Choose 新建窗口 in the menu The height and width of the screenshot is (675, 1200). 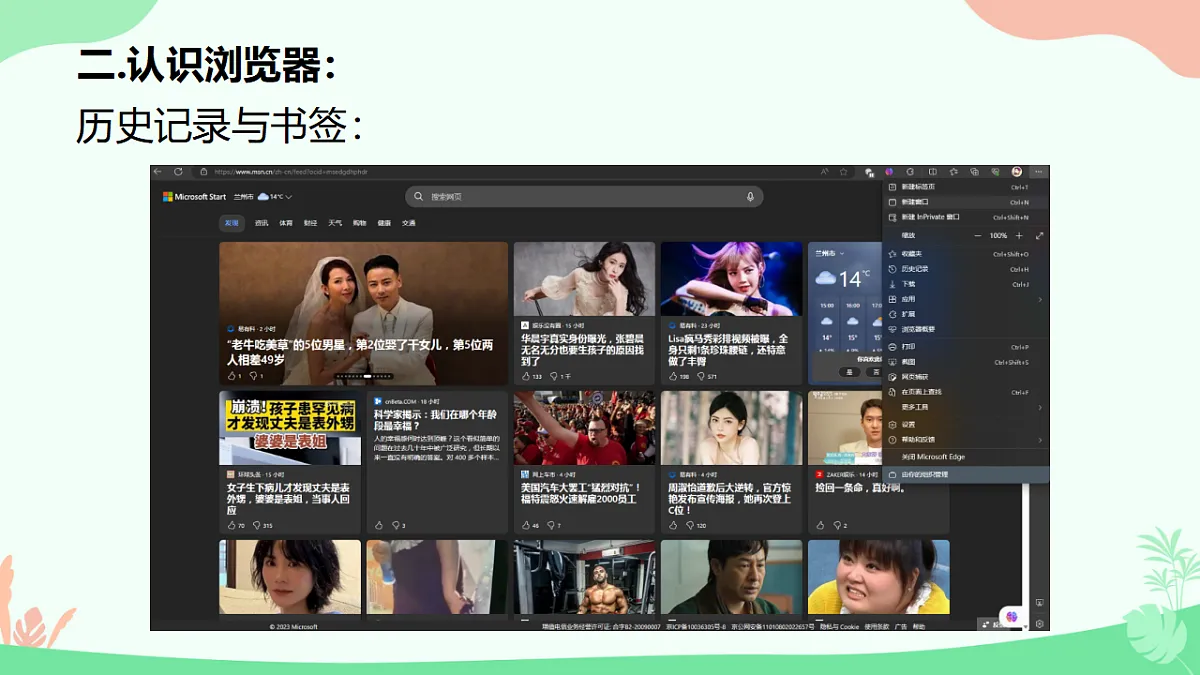tap(966, 202)
